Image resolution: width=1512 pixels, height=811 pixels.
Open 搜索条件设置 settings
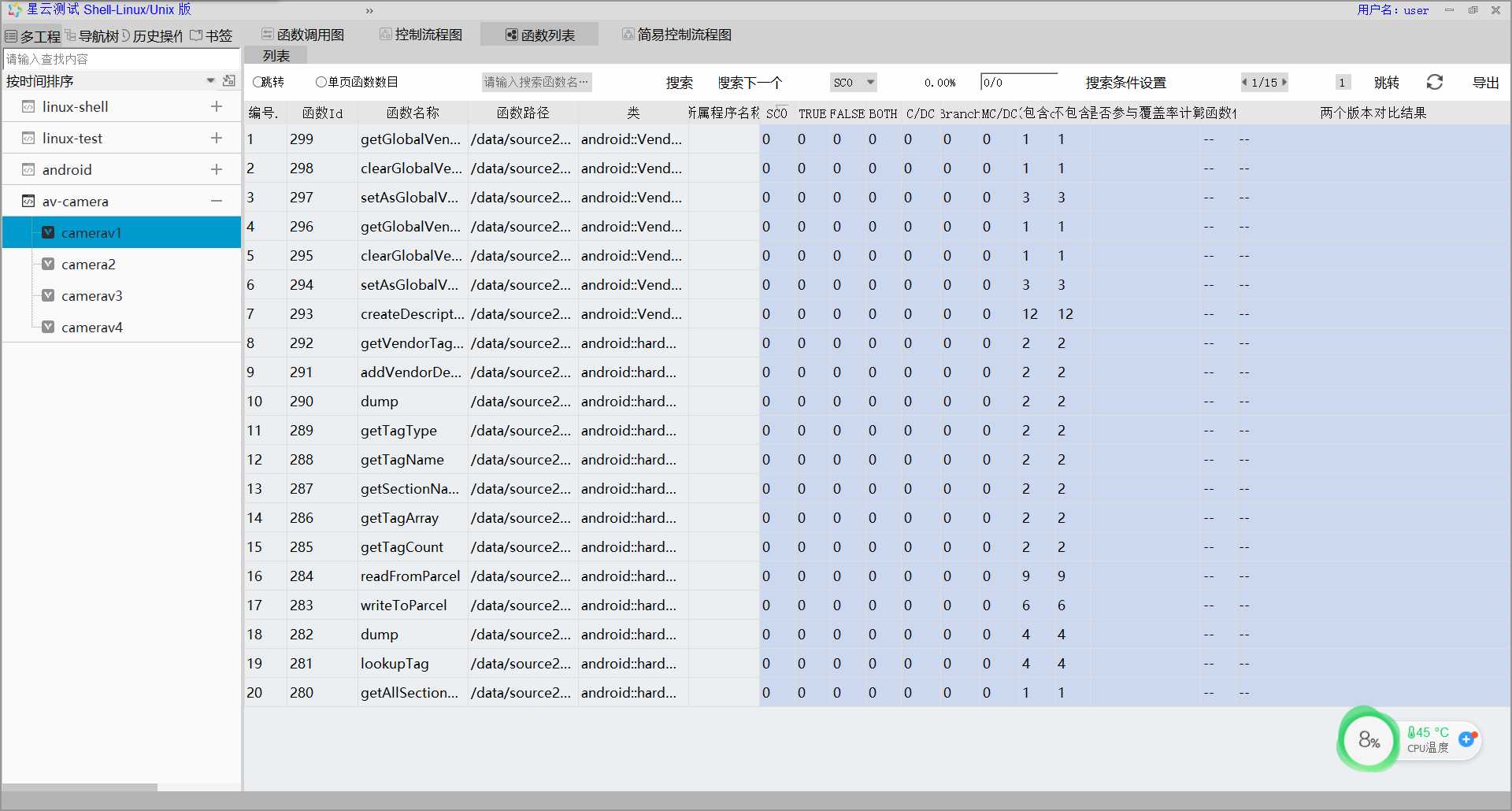click(x=1125, y=83)
